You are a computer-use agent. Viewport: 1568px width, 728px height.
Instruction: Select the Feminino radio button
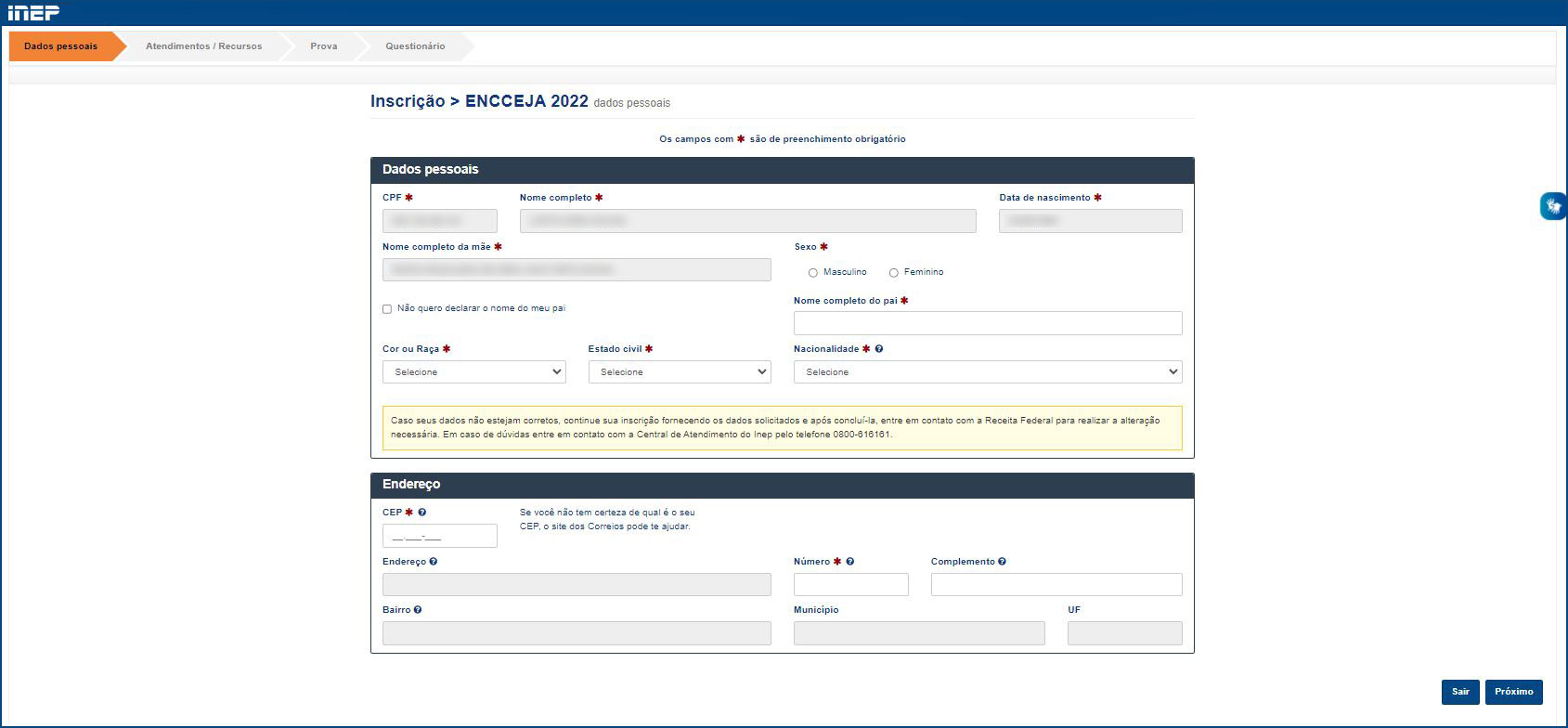(894, 273)
